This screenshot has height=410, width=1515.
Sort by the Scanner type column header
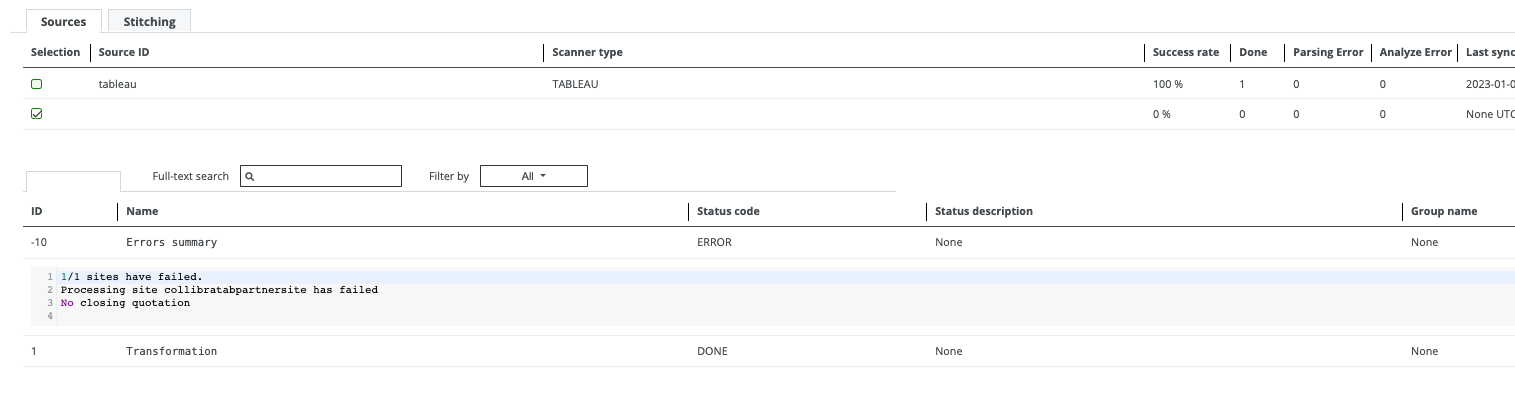coord(587,52)
